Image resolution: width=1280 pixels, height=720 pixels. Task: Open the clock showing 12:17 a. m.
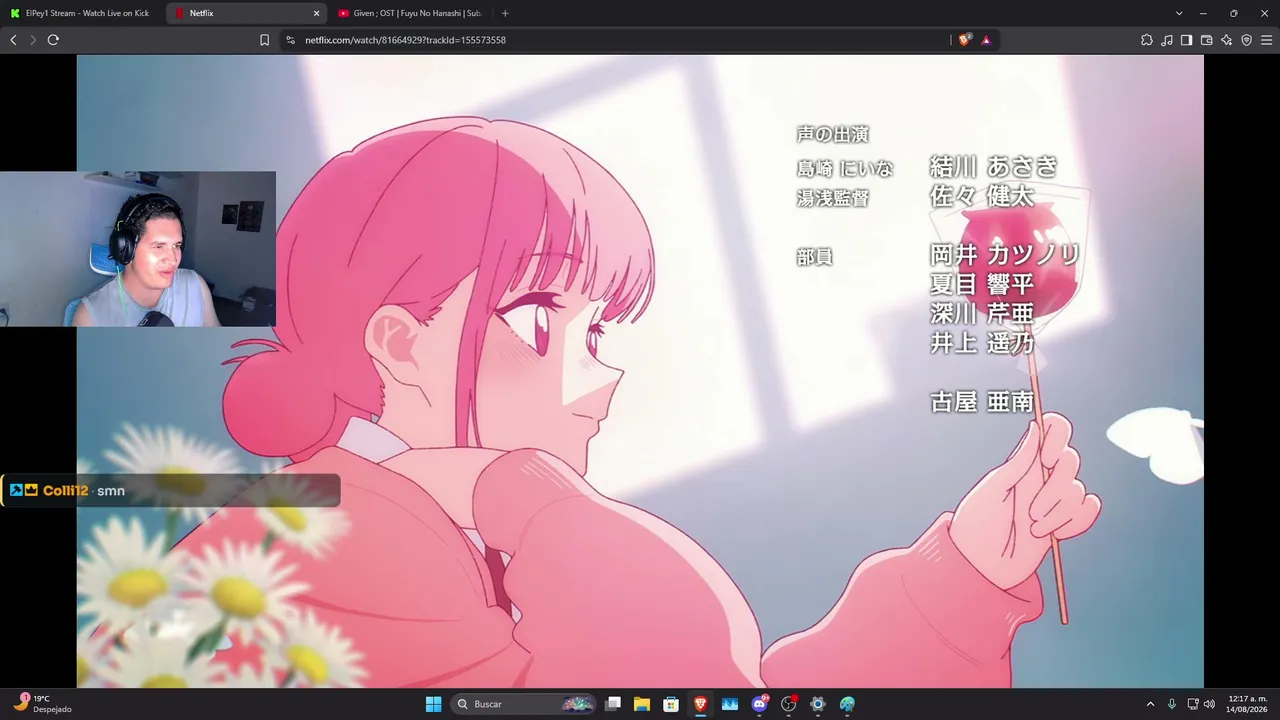pyautogui.click(x=1247, y=704)
